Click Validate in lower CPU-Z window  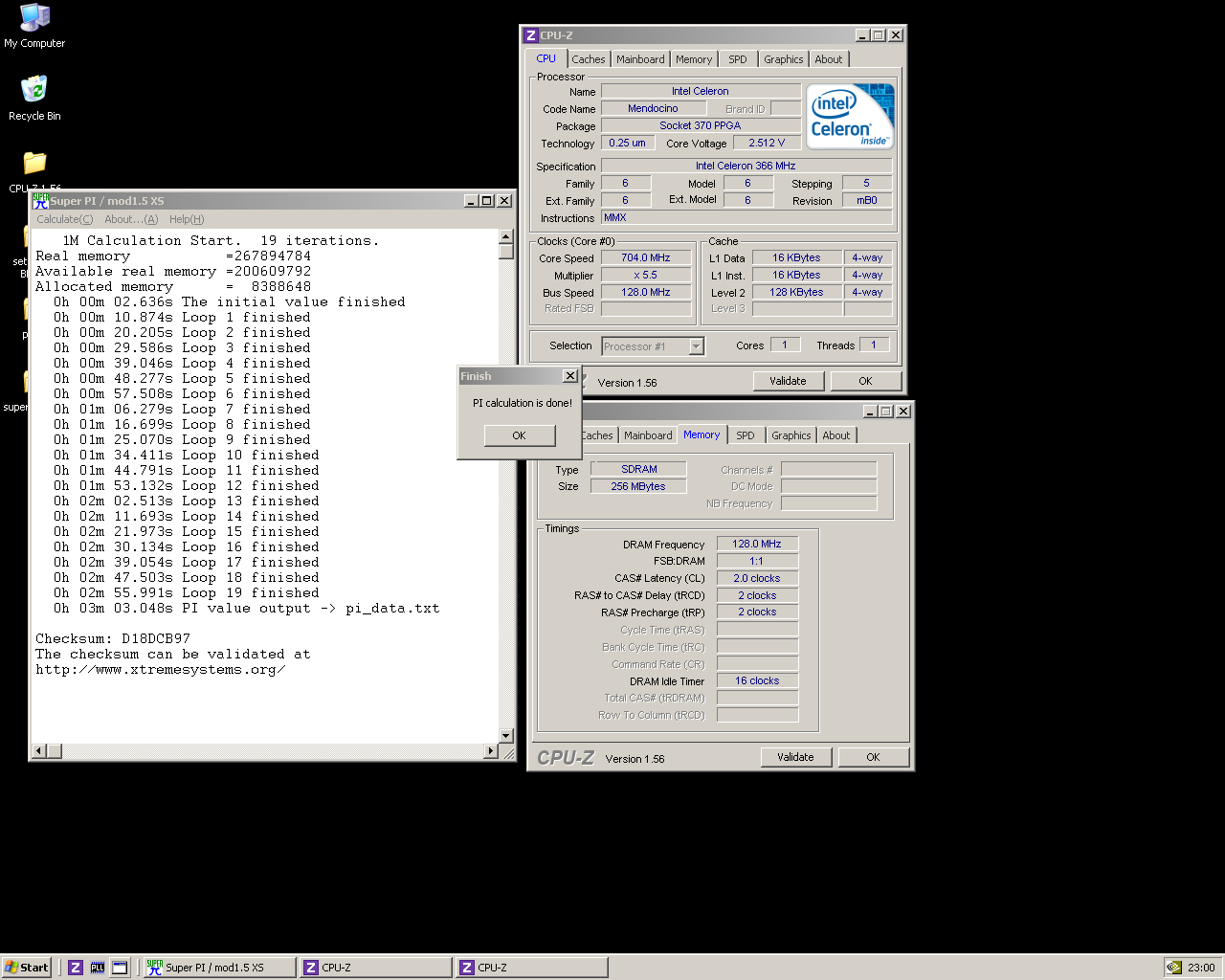pyautogui.click(x=795, y=757)
